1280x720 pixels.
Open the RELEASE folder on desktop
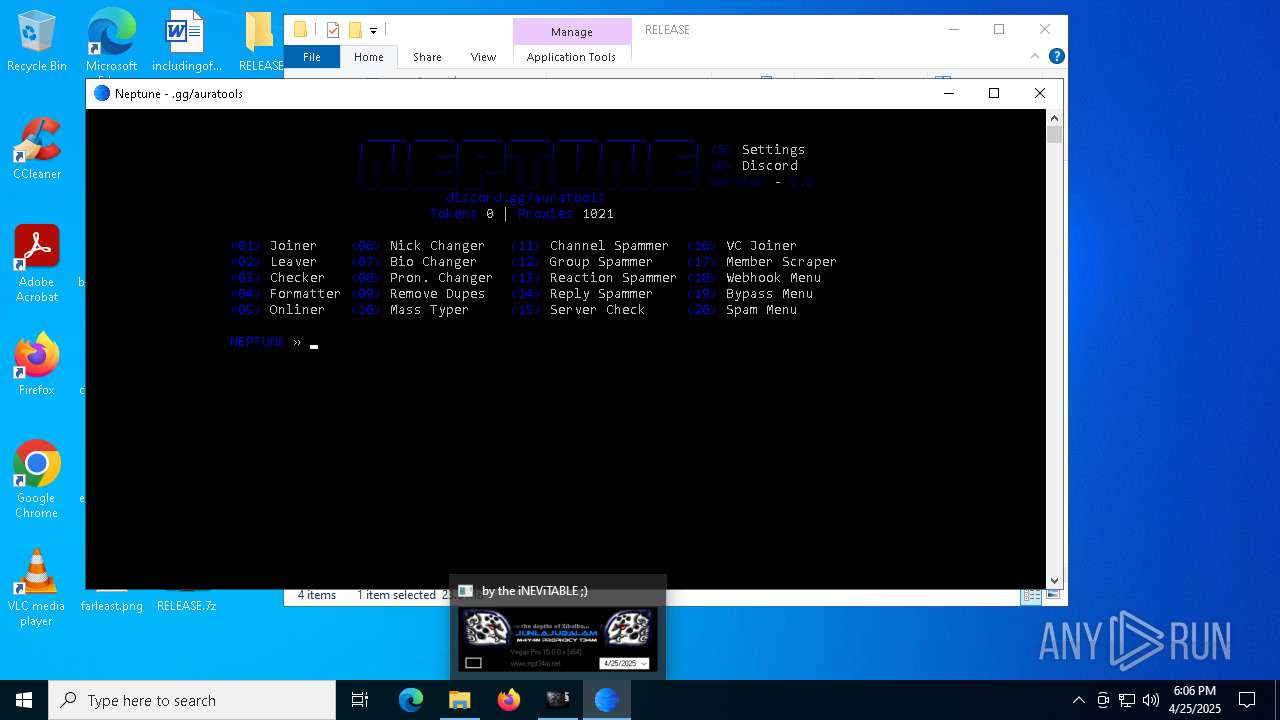261,40
